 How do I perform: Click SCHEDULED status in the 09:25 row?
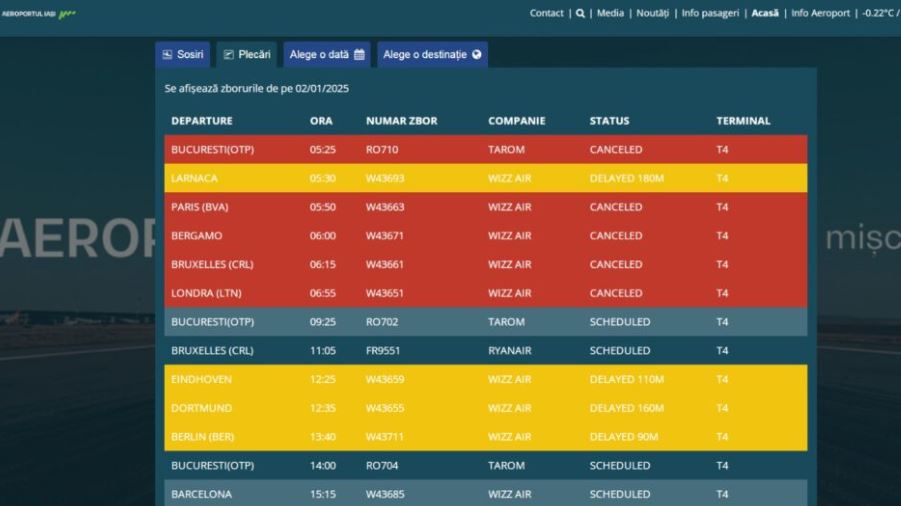tap(620, 322)
